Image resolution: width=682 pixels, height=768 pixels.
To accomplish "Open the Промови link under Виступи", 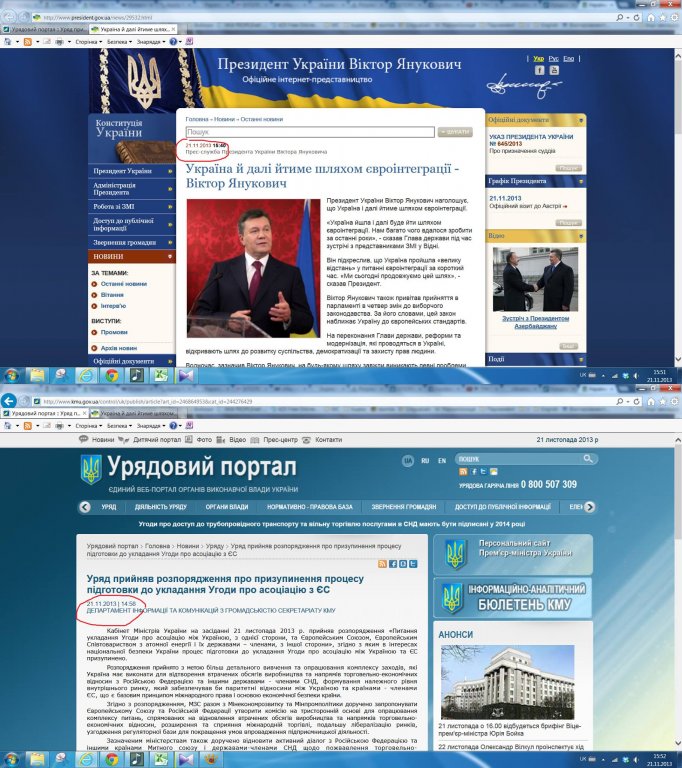I will pyautogui.click(x=114, y=332).
